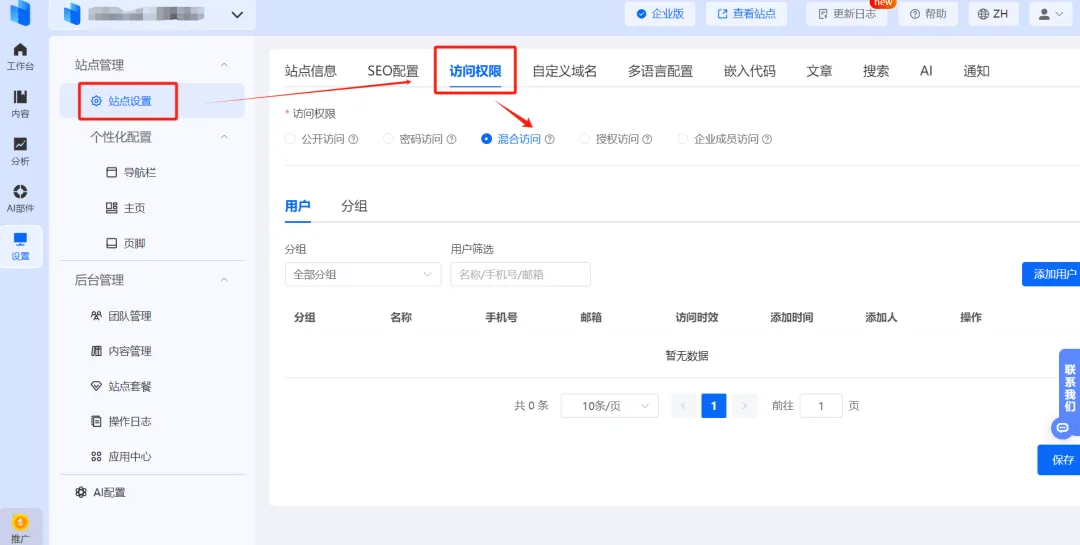Click the 联系我们 side tab

[1069, 388]
